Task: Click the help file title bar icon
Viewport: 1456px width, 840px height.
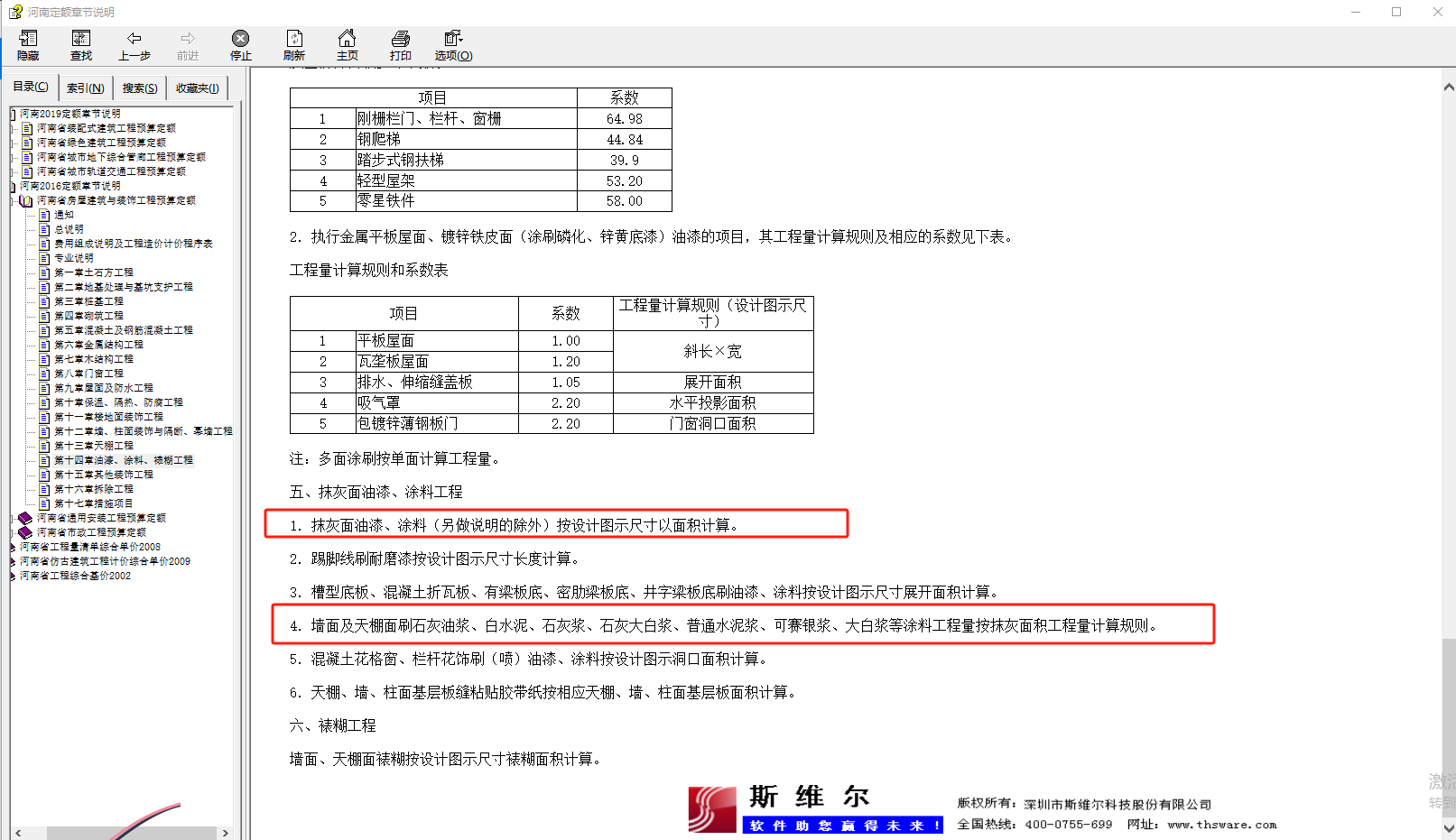Action: 14,12
